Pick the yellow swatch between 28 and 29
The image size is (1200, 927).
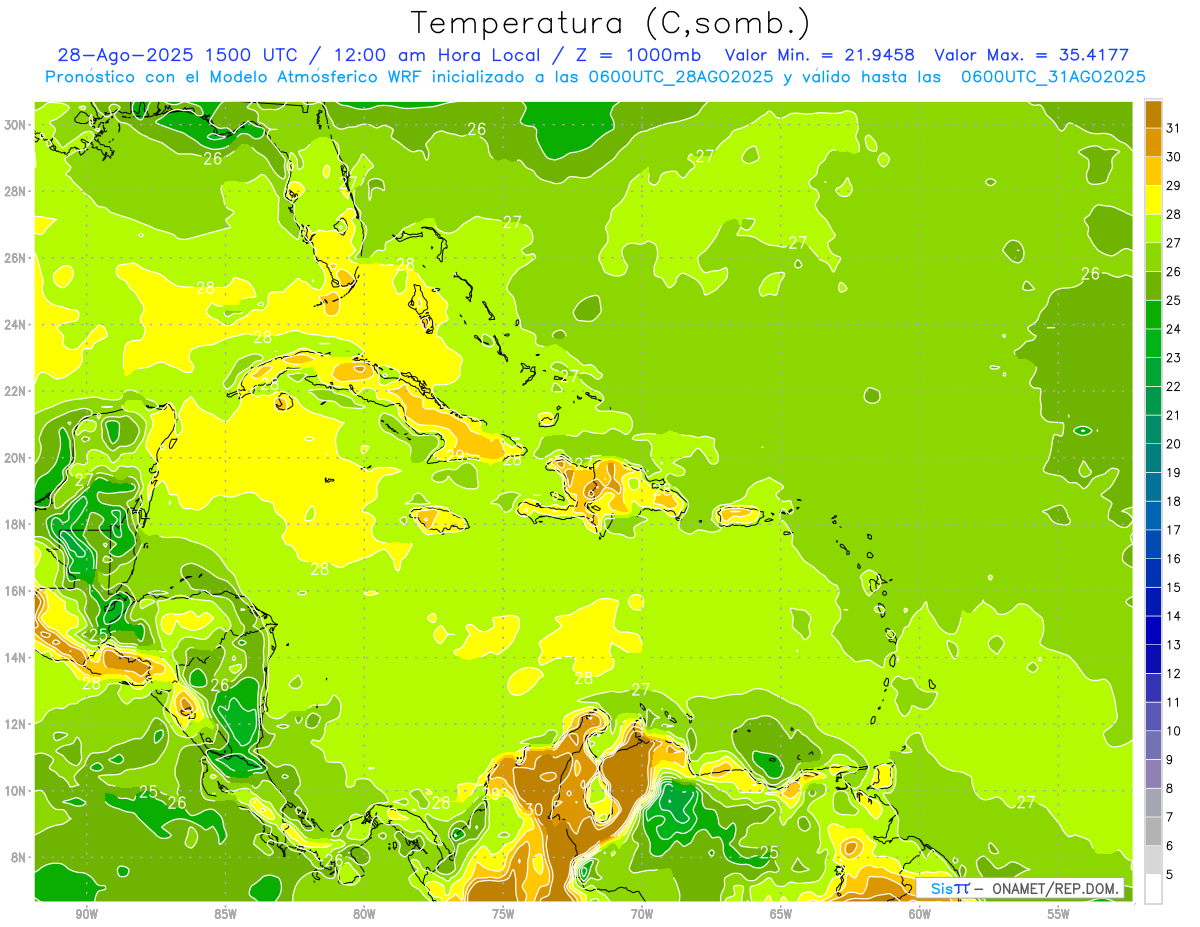coord(1153,200)
